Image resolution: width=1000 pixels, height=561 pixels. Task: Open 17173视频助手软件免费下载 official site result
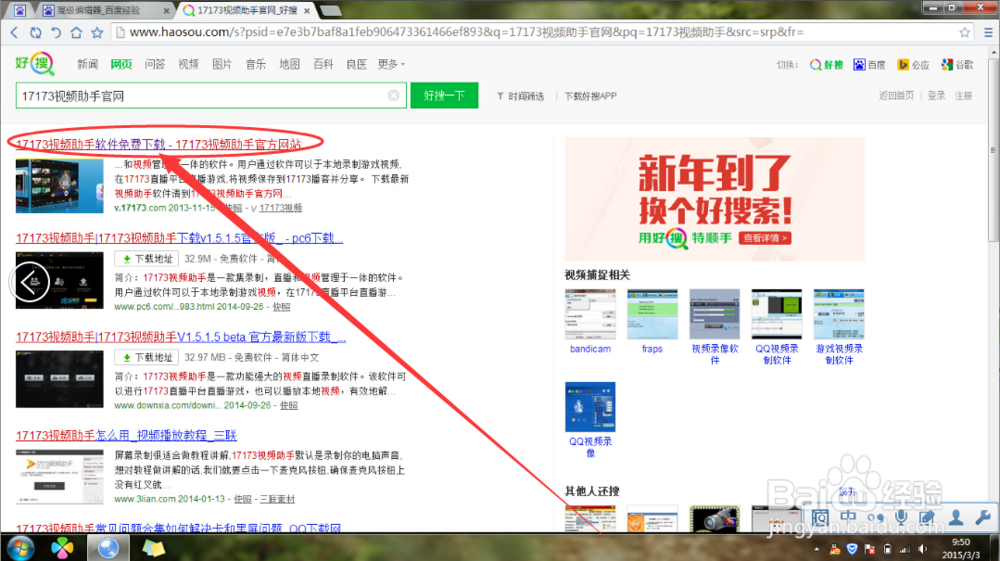pyautogui.click(x=158, y=144)
